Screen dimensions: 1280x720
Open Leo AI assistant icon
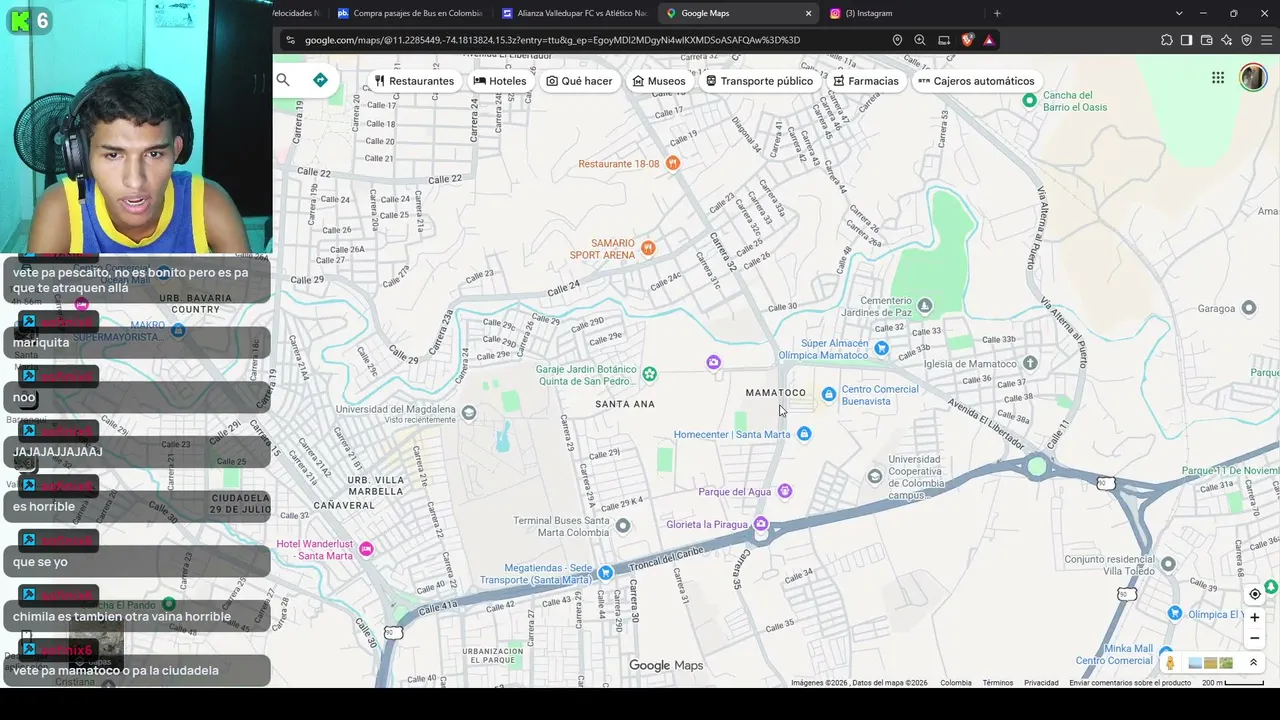(1226, 40)
